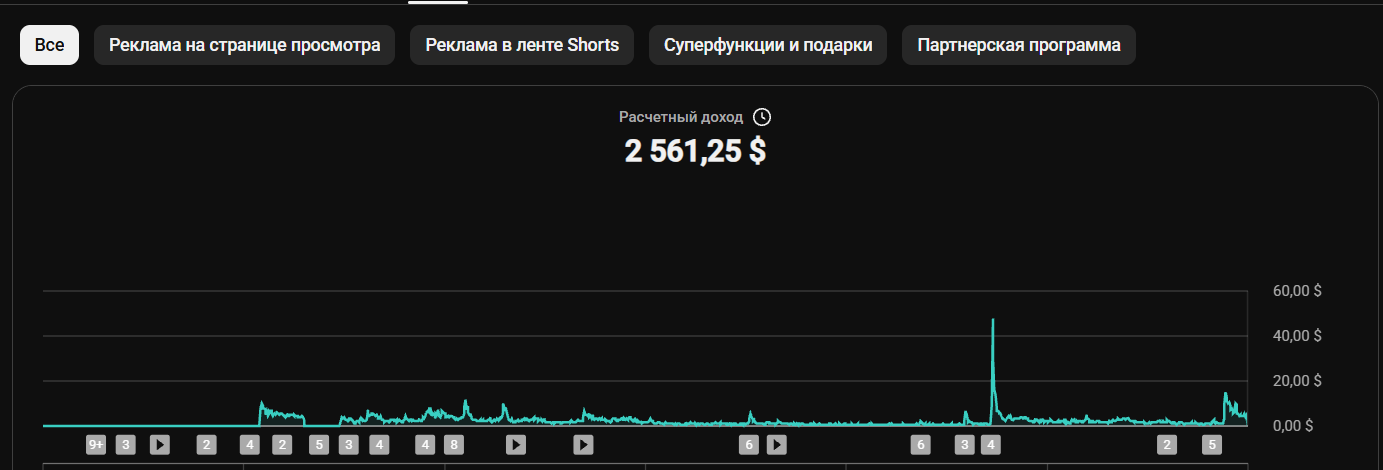Open the "Суперфункции и подарки" filter chip
Viewport: 1383px width, 470px height.
point(768,45)
